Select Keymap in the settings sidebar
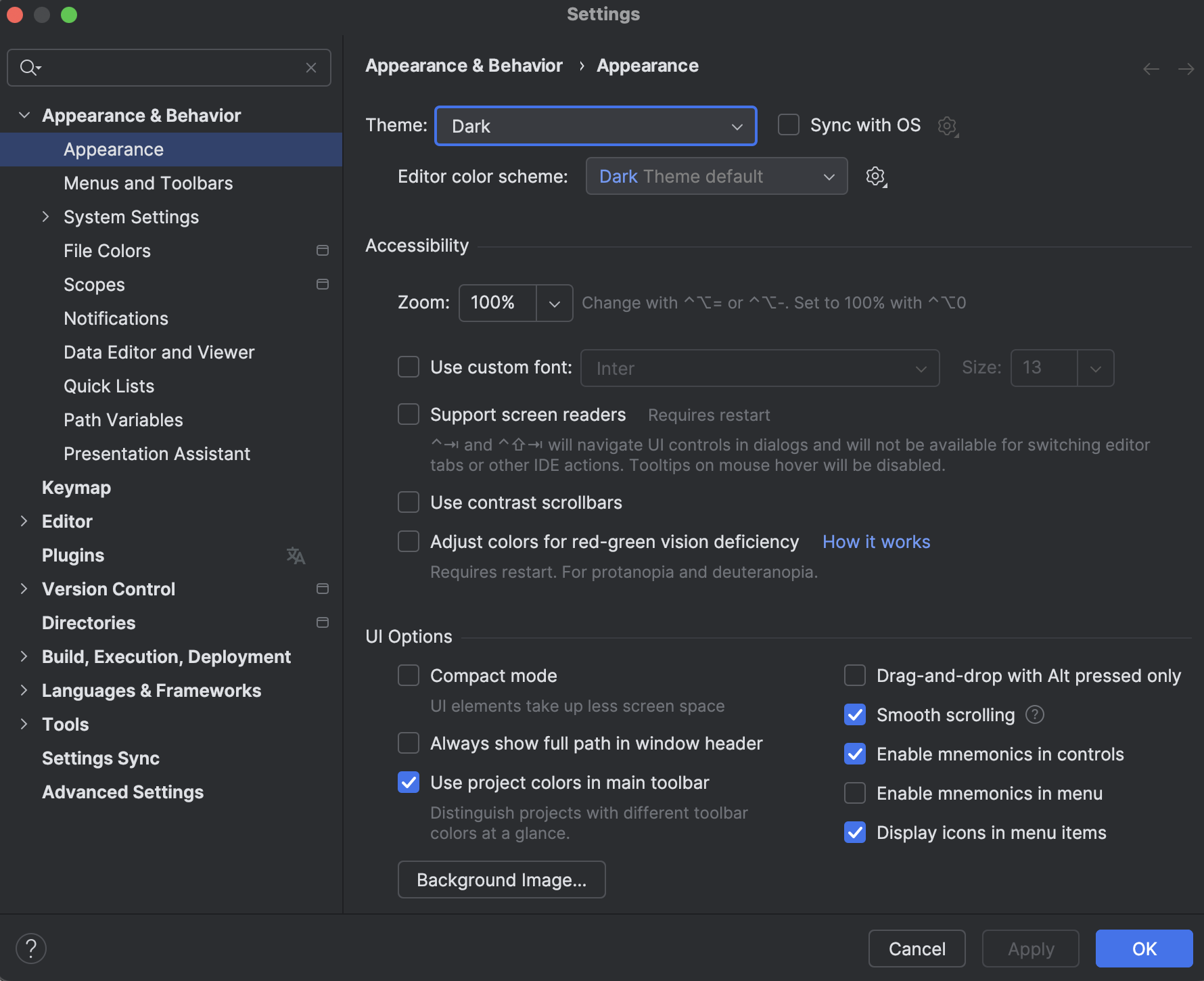This screenshot has height=981, width=1204. (76, 487)
